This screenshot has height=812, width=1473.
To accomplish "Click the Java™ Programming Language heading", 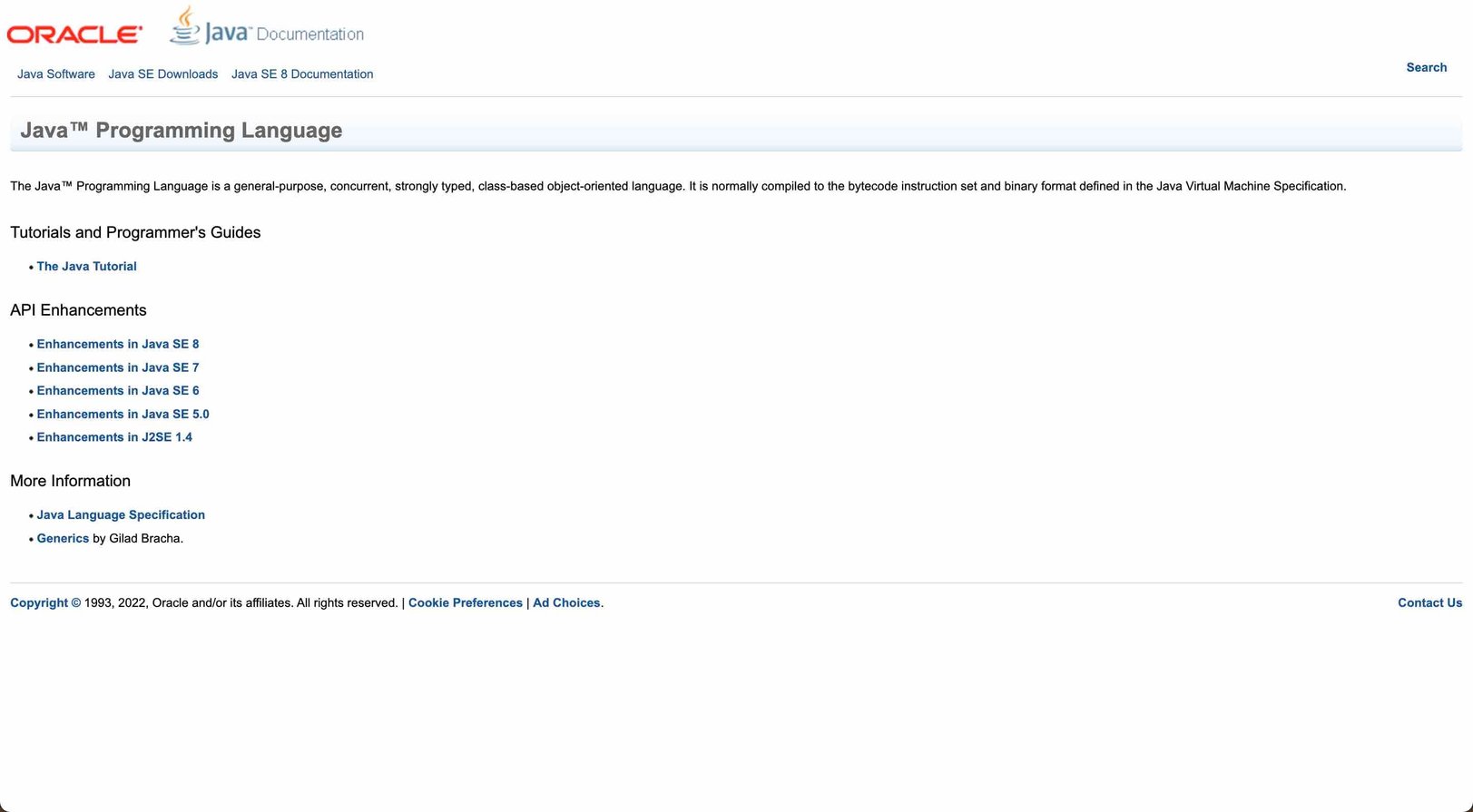I will tap(182, 131).
